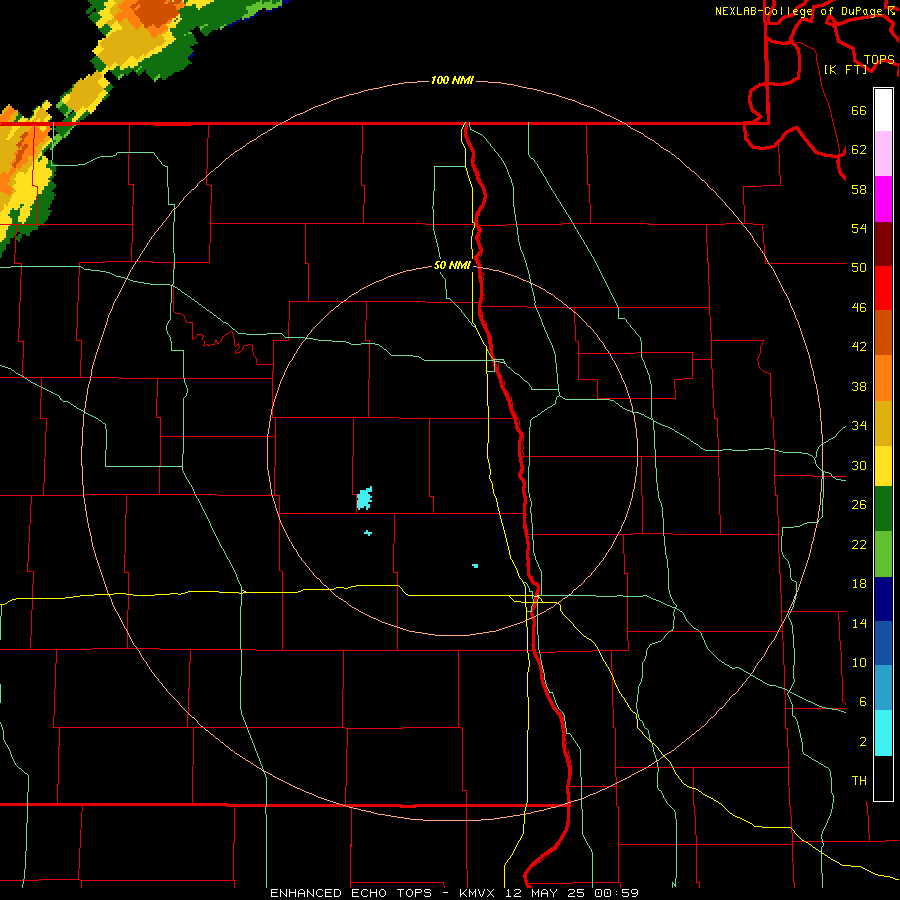Click the dark green swatch near 26
900x900 pixels.
(x=883, y=509)
